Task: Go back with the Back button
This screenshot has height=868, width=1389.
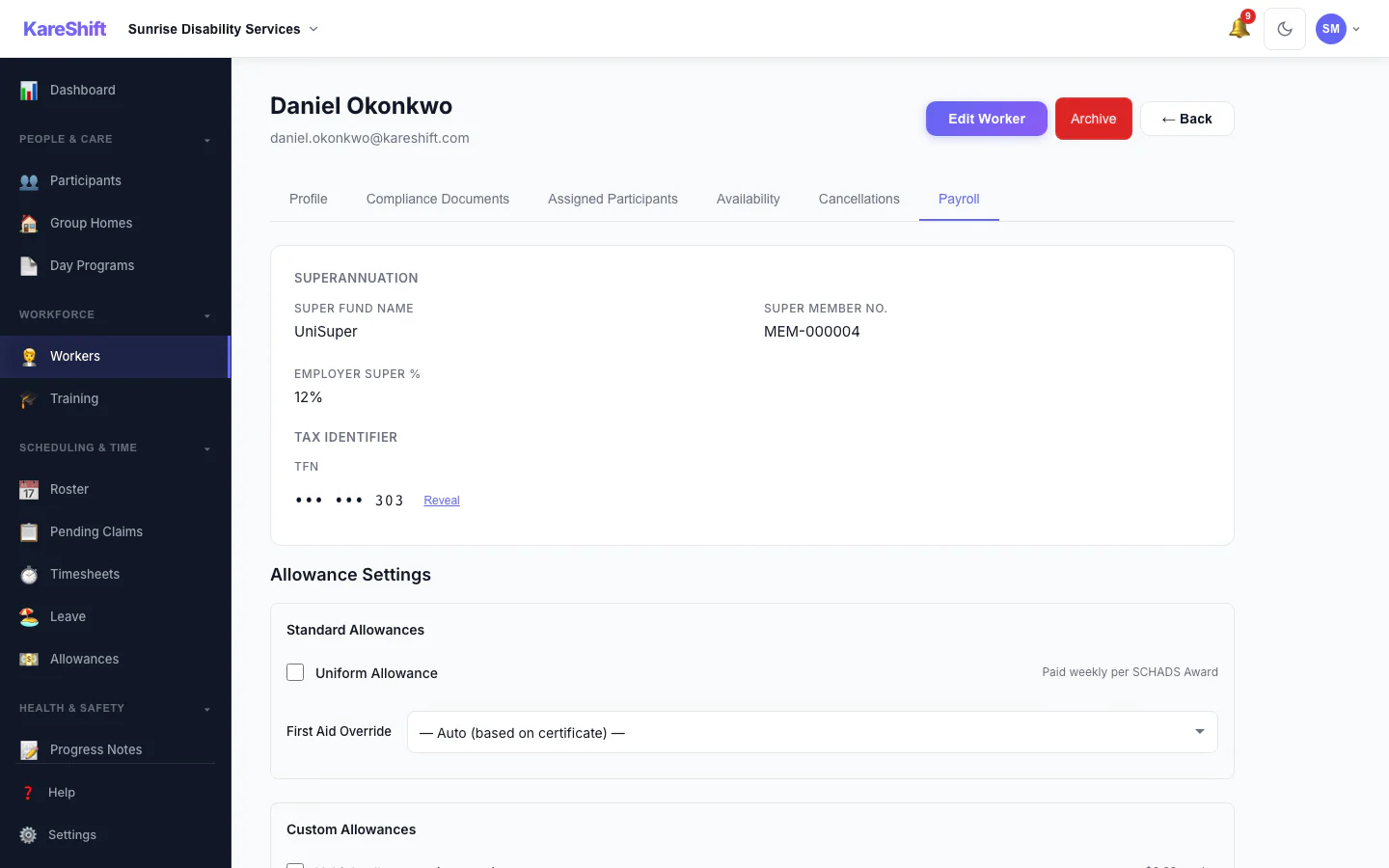Action: point(1187,119)
